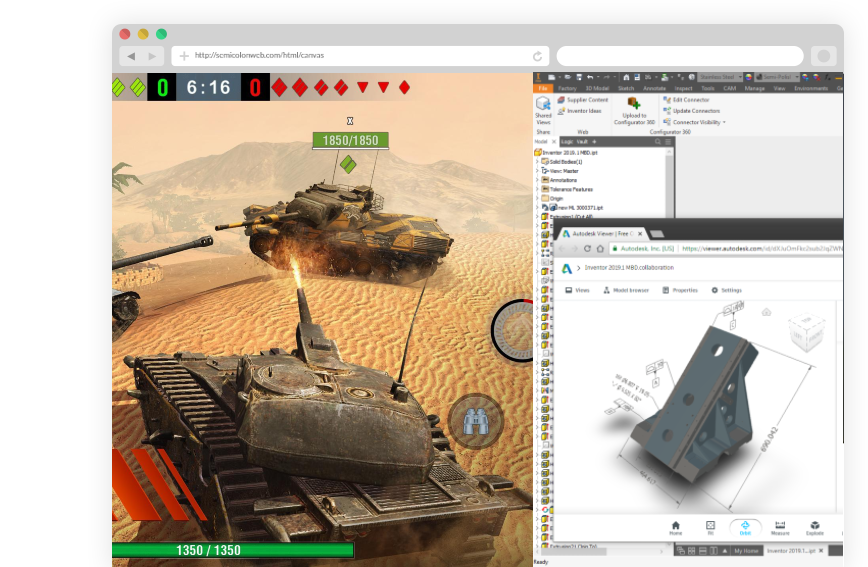Click the Home icon in Inventor quick access toolbar

click(x=626, y=77)
